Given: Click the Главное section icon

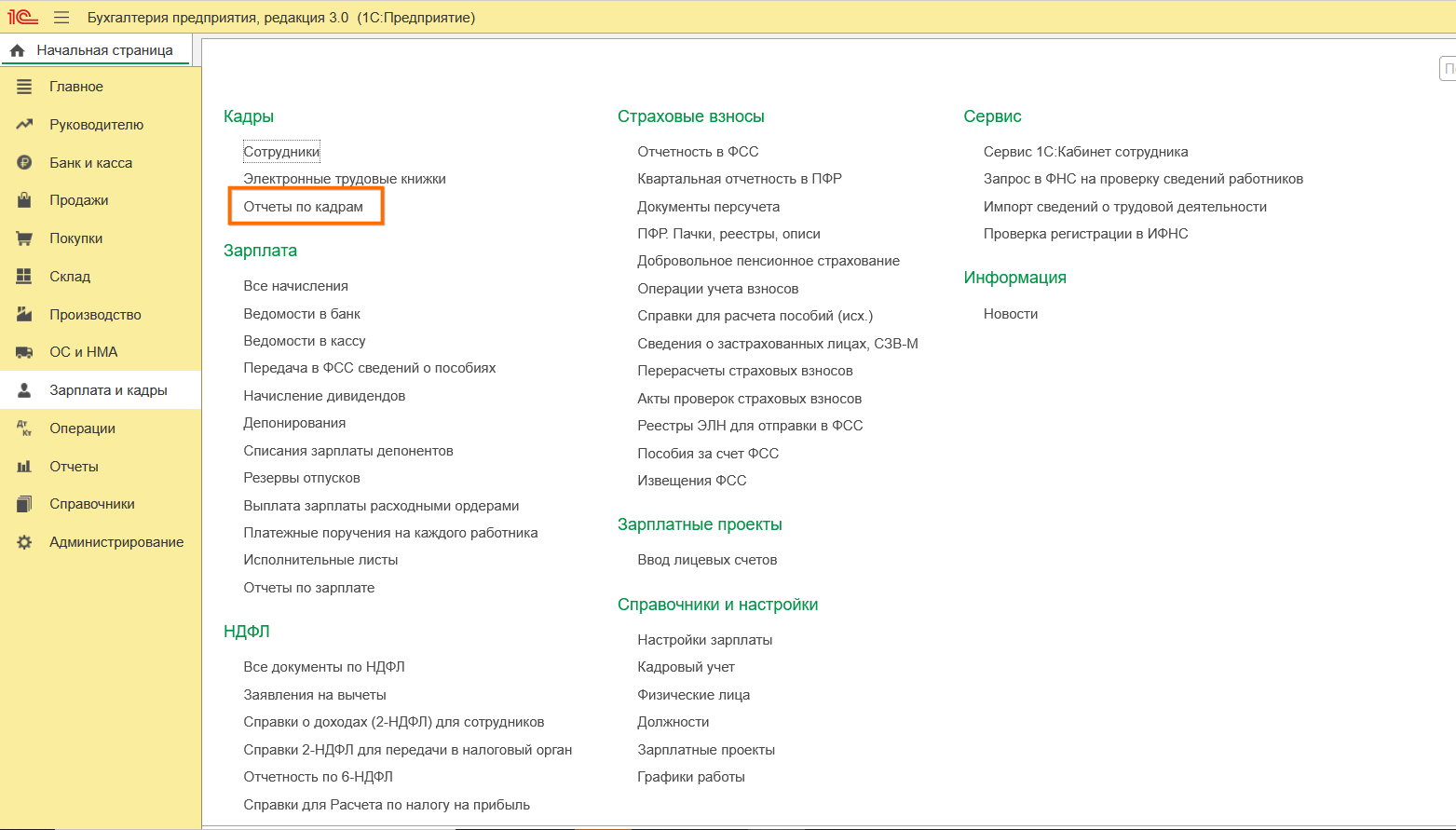Looking at the screenshot, I should pos(24,87).
